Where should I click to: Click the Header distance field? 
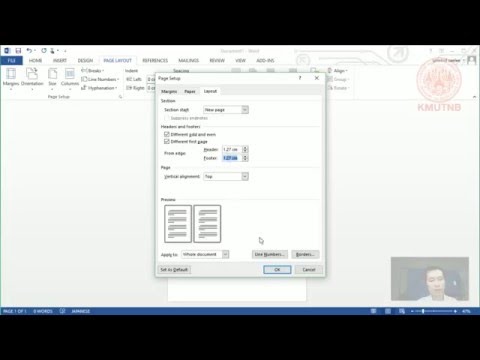pos(232,149)
